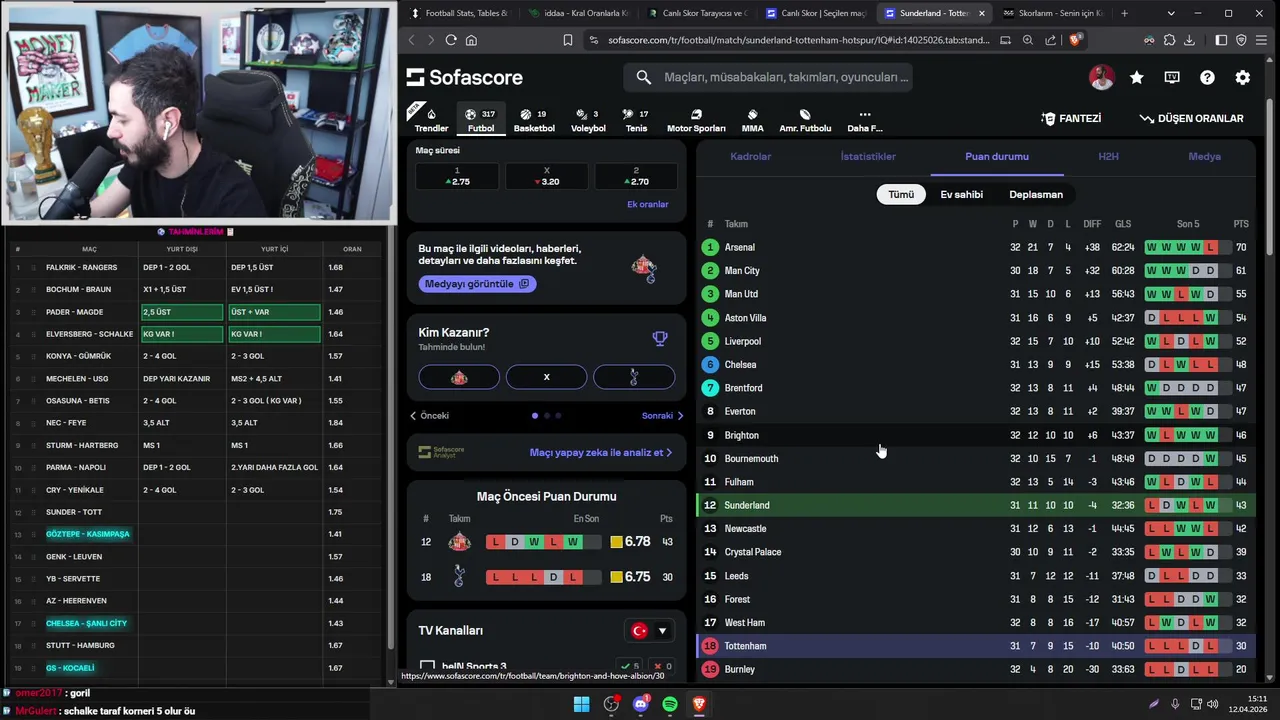Select the Motor Sporları category
Viewport: 1280px width, 720px height.
[x=696, y=120]
